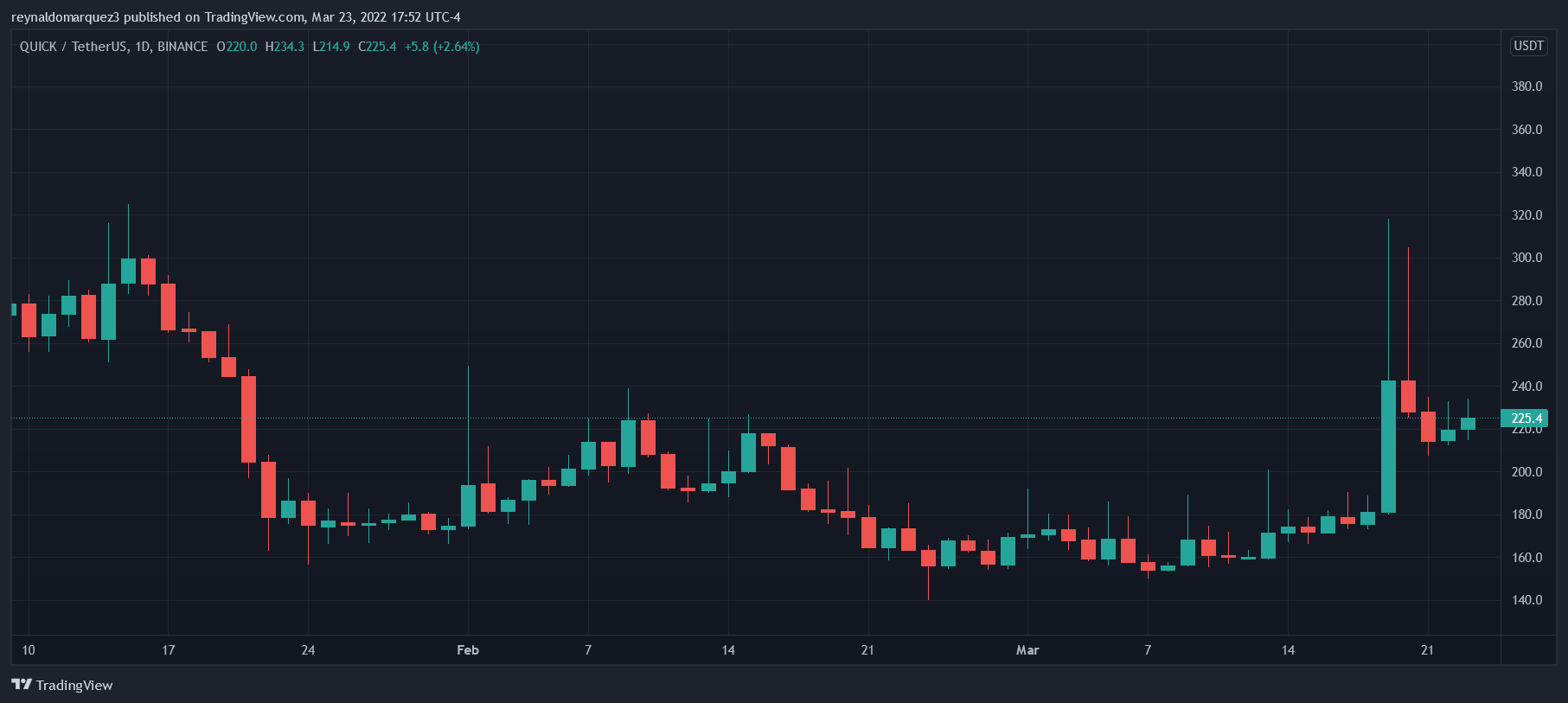Viewport: 1568px width, 703px height.
Task: Click the 10 date label on time axis
Action: 29,650
